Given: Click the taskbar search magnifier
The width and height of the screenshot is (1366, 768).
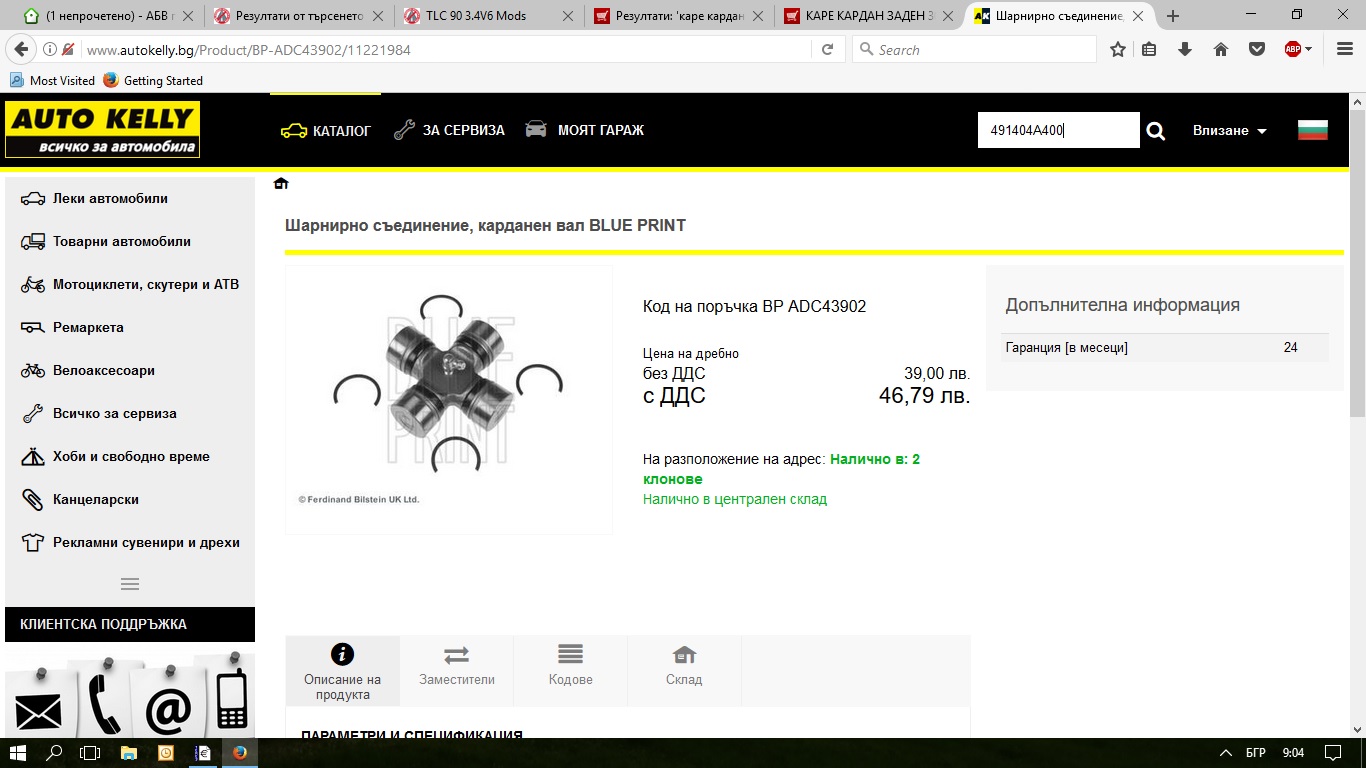Looking at the screenshot, I should [55, 752].
